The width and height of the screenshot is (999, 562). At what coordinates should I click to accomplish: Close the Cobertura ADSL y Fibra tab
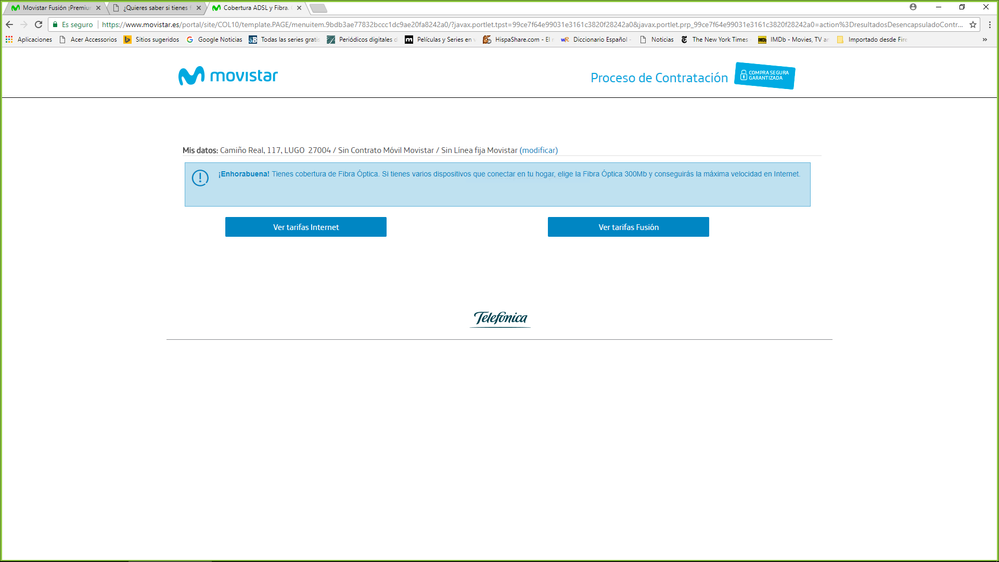click(x=299, y=8)
